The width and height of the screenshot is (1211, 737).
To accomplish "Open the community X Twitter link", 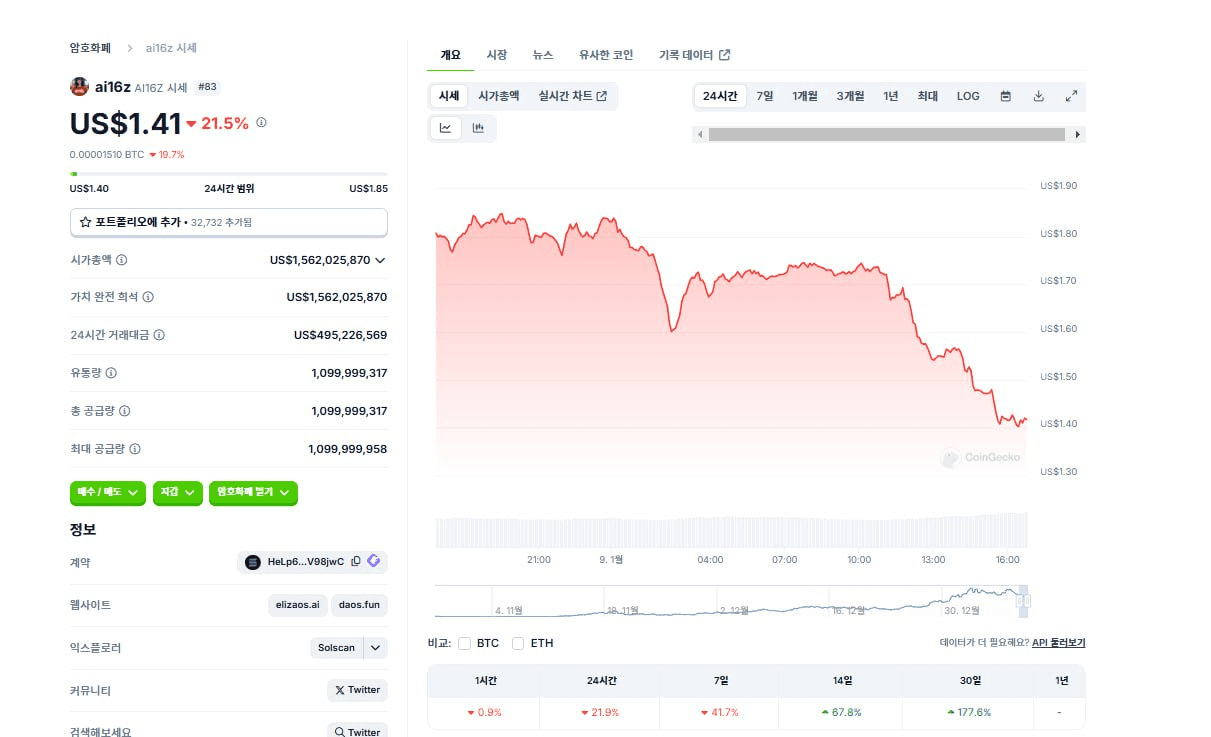I will 357,690.
